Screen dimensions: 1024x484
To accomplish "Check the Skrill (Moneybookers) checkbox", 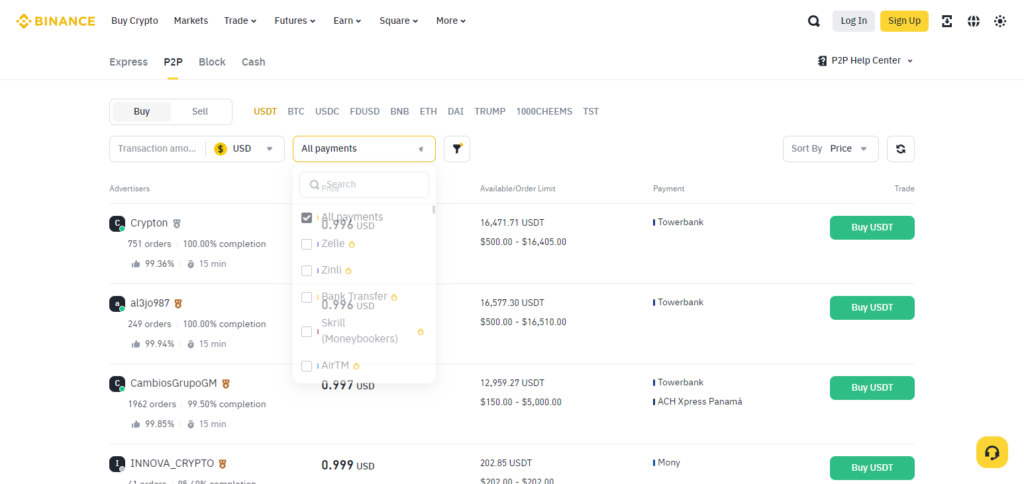I will point(306,332).
